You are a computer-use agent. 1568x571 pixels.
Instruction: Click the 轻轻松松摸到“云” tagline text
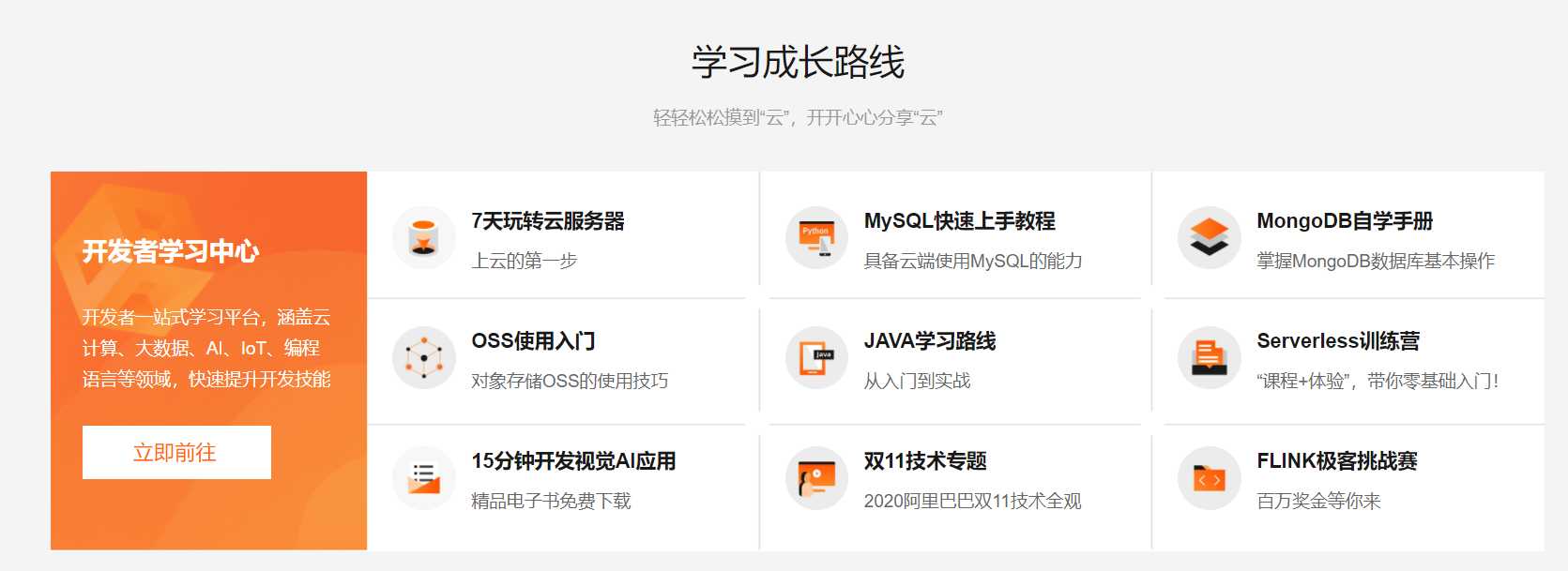coord(798,117)
